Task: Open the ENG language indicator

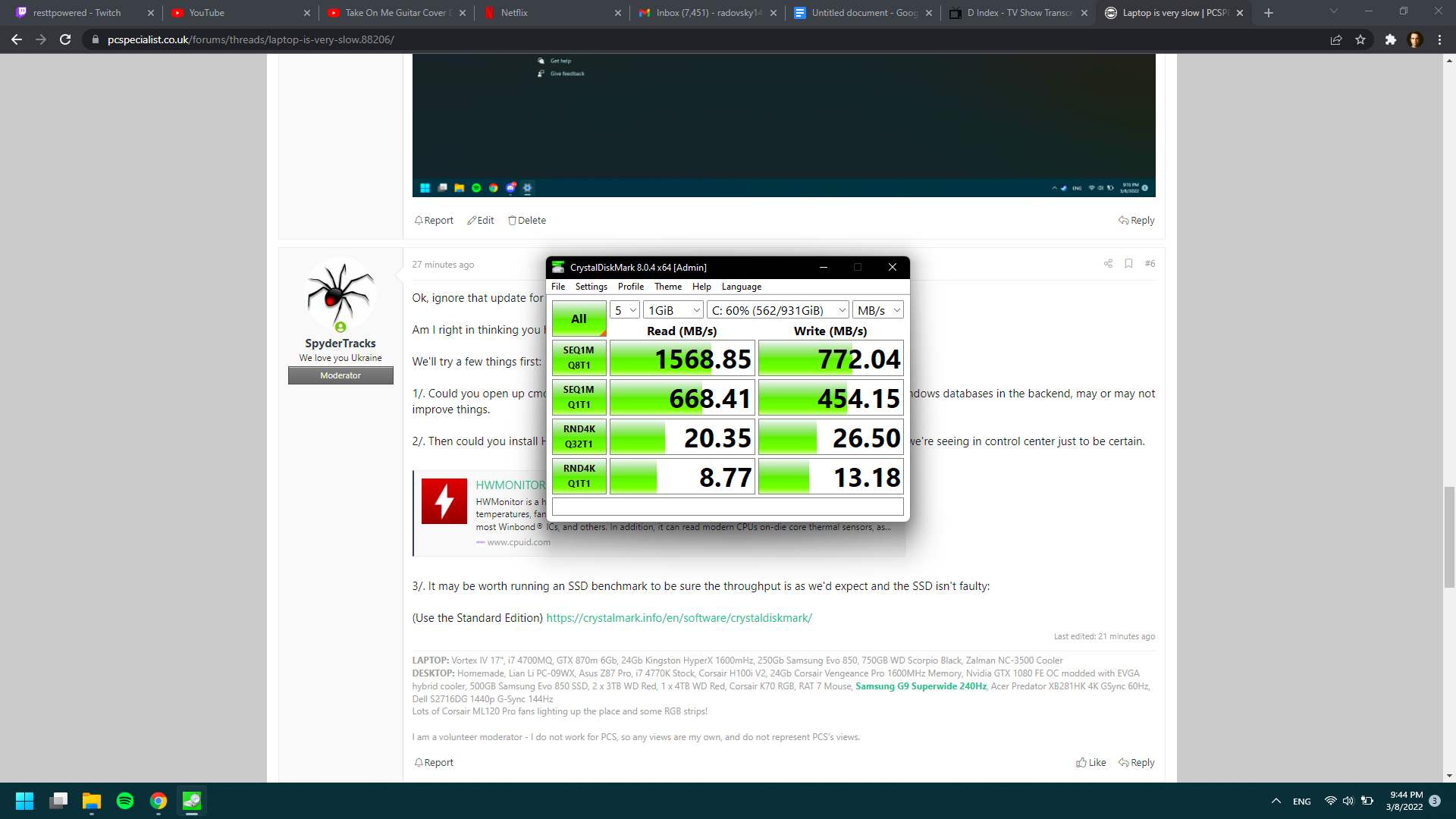Action: pyautogui.click(x=1302, y=802)
